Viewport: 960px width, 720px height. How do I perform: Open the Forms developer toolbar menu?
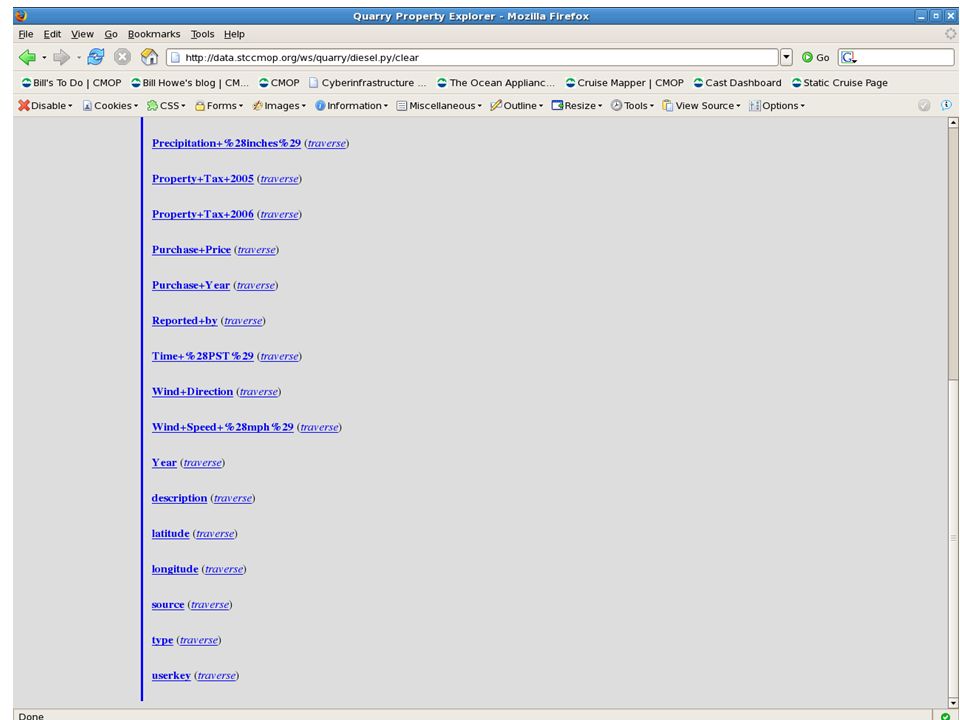(x=219, y=105)
